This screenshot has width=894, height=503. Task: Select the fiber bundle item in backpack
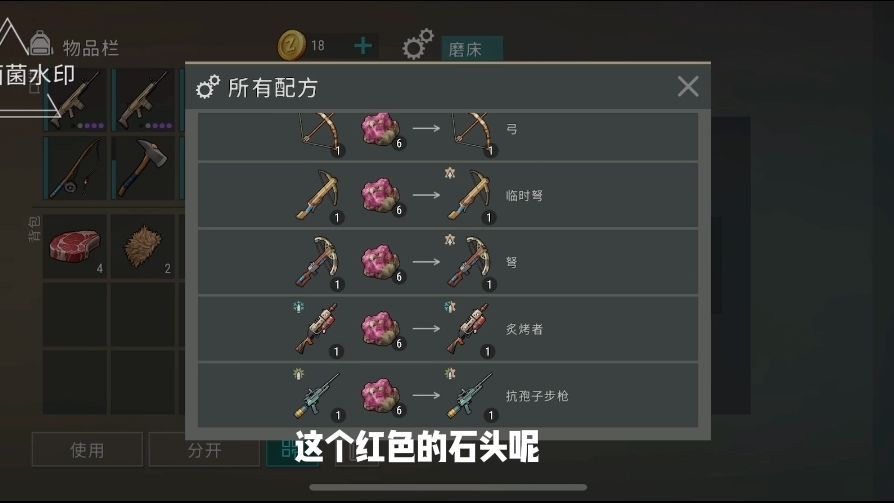coord(143,246)
